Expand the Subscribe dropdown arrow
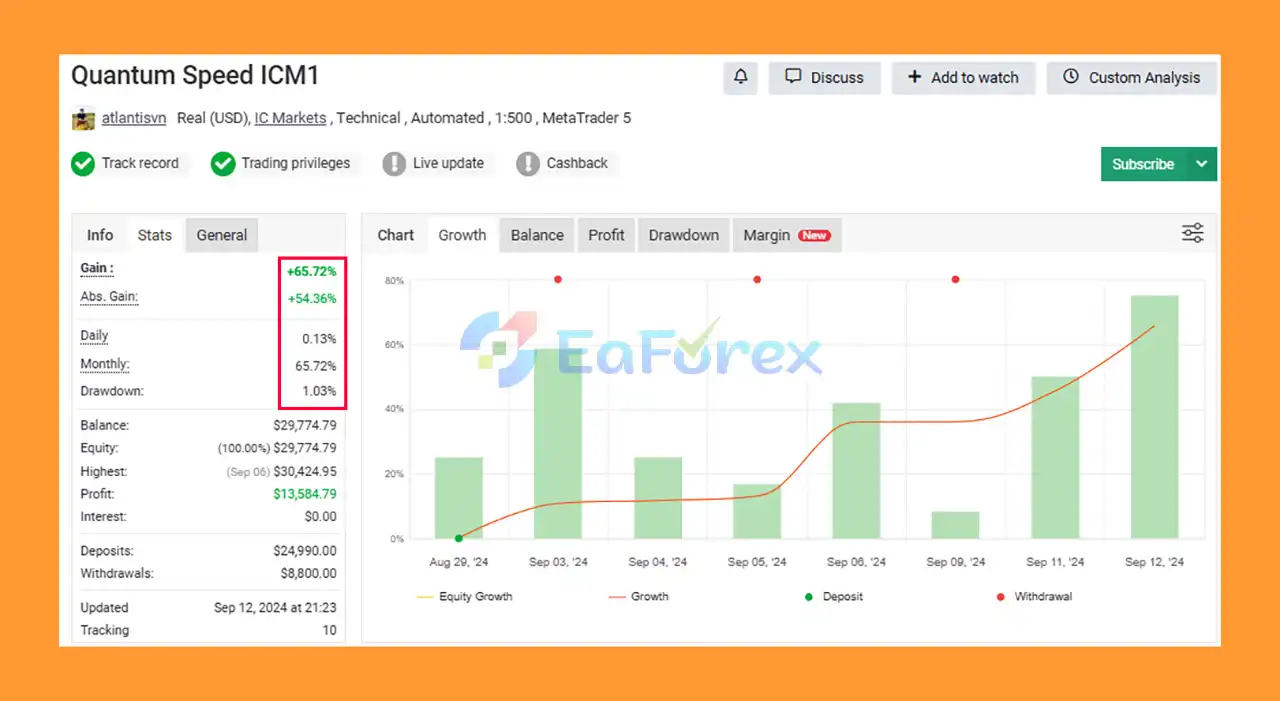 click(1201, 164)
